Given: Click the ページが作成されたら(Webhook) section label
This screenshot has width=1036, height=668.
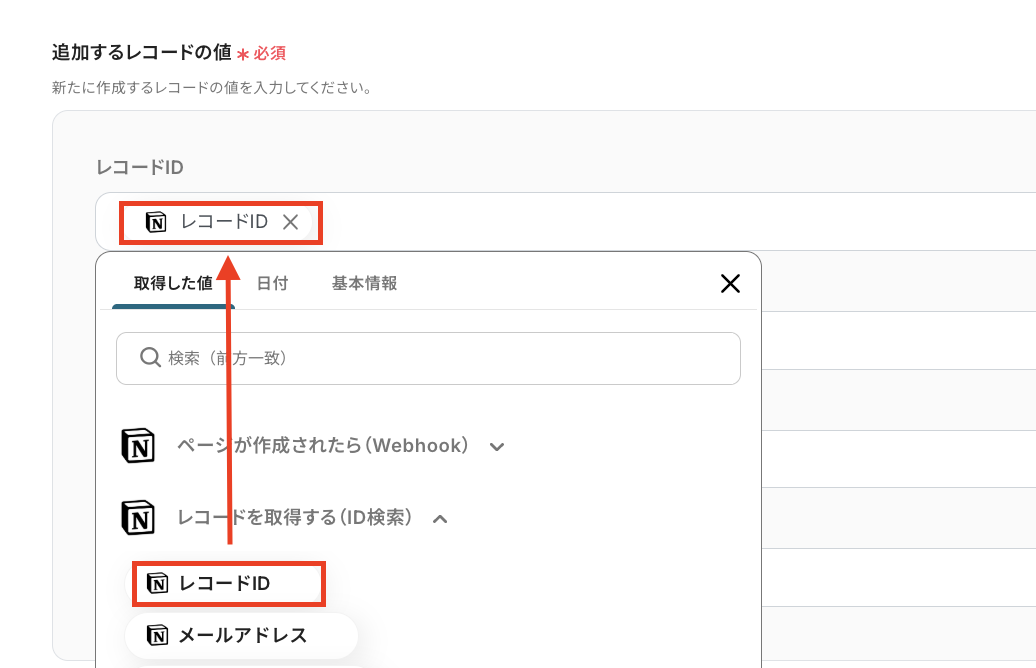Looking at the screenshot, I should click(323, 446).
